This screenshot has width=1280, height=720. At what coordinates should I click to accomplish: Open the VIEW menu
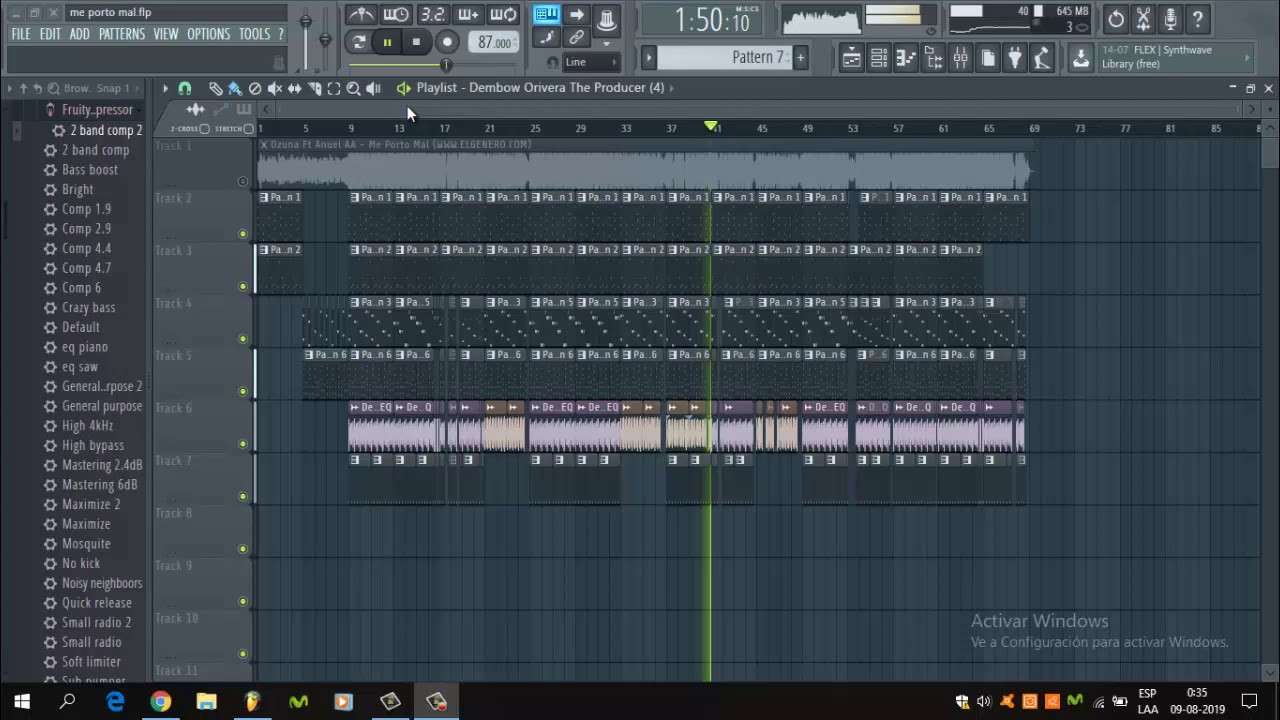[x=166, y=34]
